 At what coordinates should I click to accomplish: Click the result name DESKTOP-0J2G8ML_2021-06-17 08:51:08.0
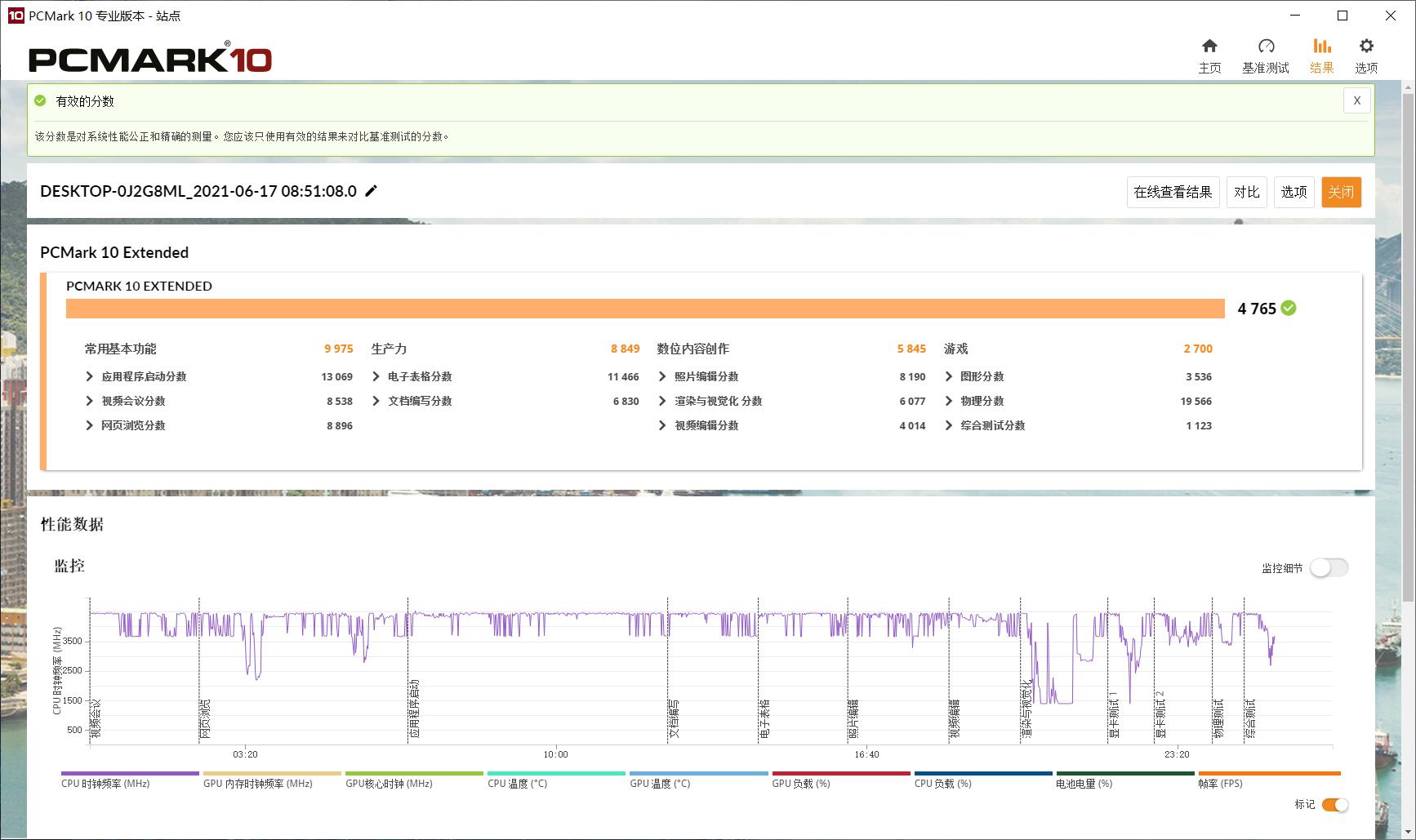tap(198, 191)
